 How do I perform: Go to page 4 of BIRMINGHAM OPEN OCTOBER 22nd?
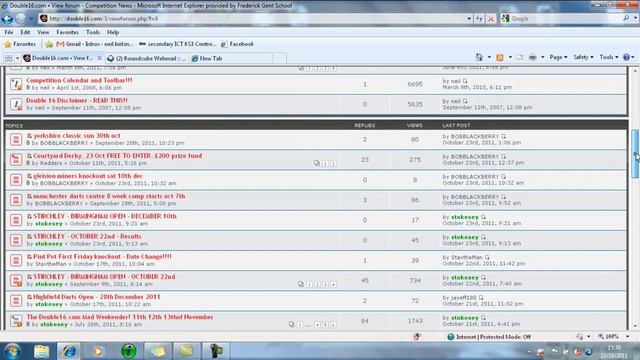pyautogui.click(x=333, y=284)
